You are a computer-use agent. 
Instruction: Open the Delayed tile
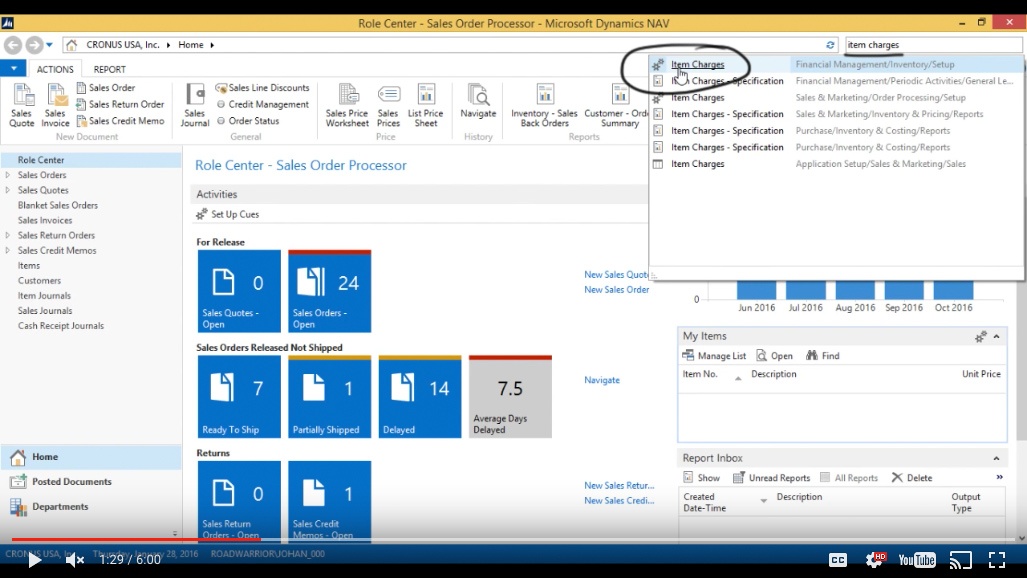[420, 396]
